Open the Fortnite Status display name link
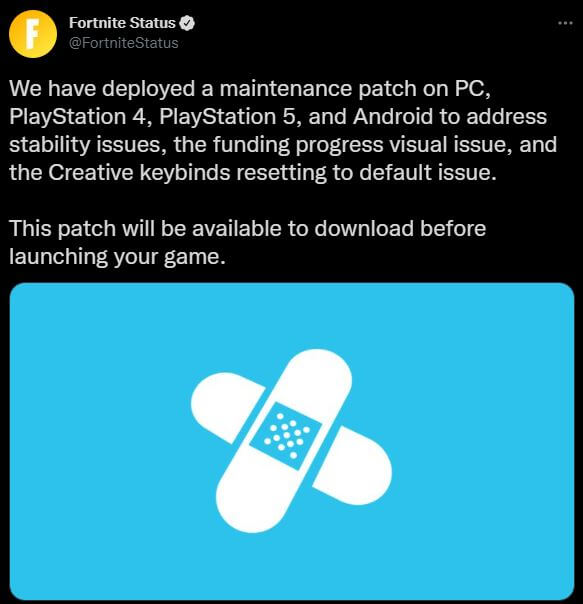Screen dimensions: 583x604 [x=122, y=23]
